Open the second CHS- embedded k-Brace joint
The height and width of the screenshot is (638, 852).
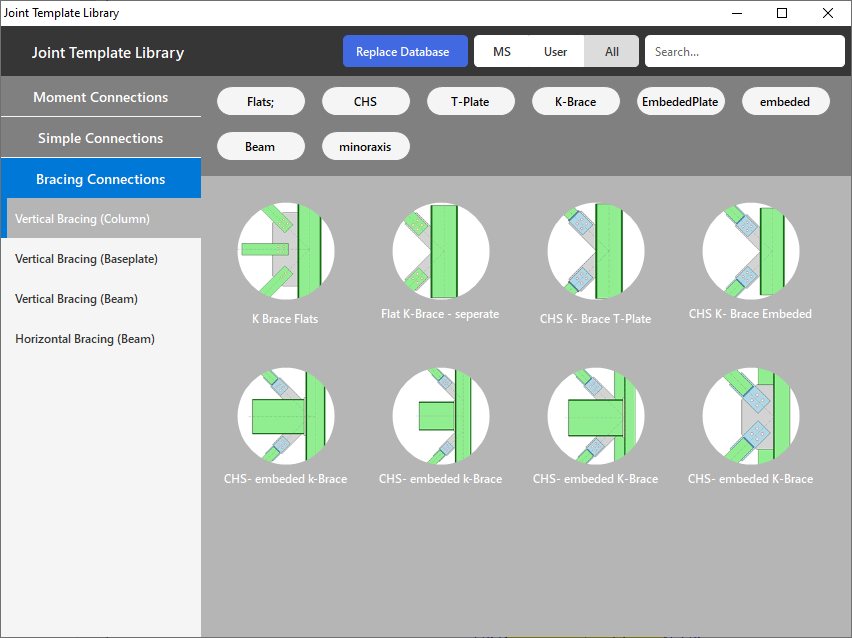[x=440, y=416]
